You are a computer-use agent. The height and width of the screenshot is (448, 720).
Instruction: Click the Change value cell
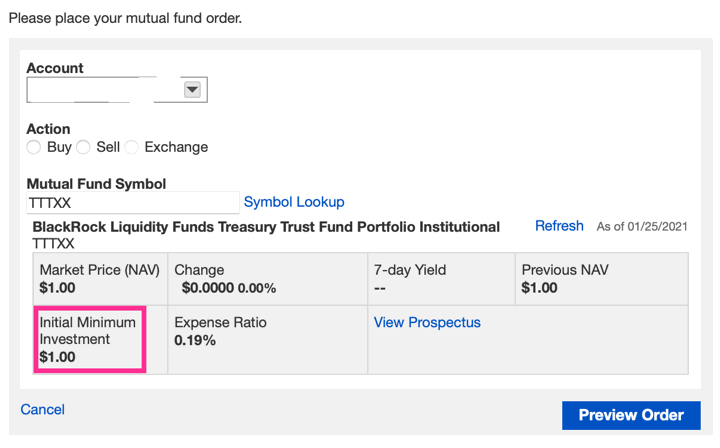pyautogui.click(x=266, y=279)
